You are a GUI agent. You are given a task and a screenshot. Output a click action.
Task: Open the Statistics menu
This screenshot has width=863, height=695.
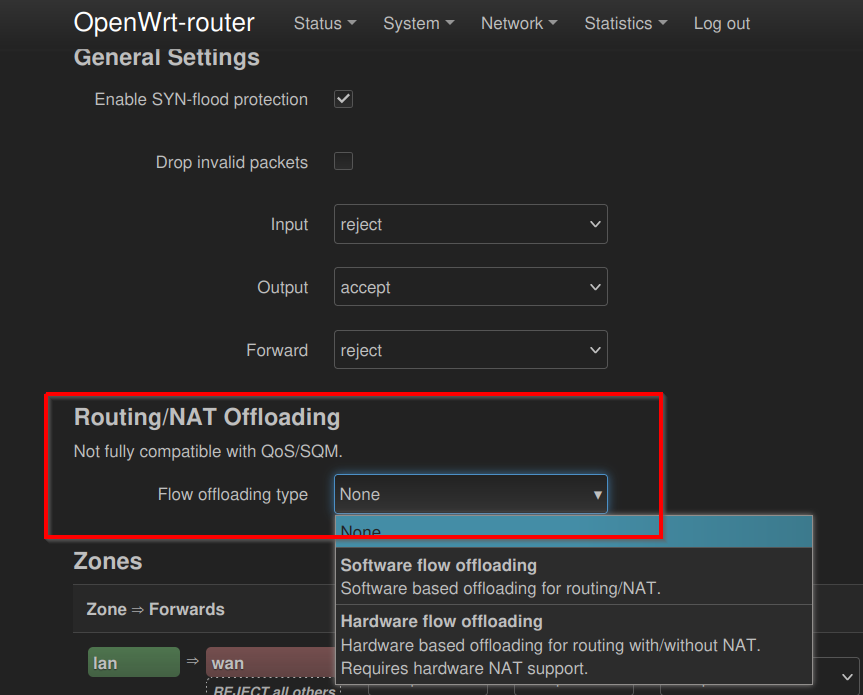pos(625,23)
